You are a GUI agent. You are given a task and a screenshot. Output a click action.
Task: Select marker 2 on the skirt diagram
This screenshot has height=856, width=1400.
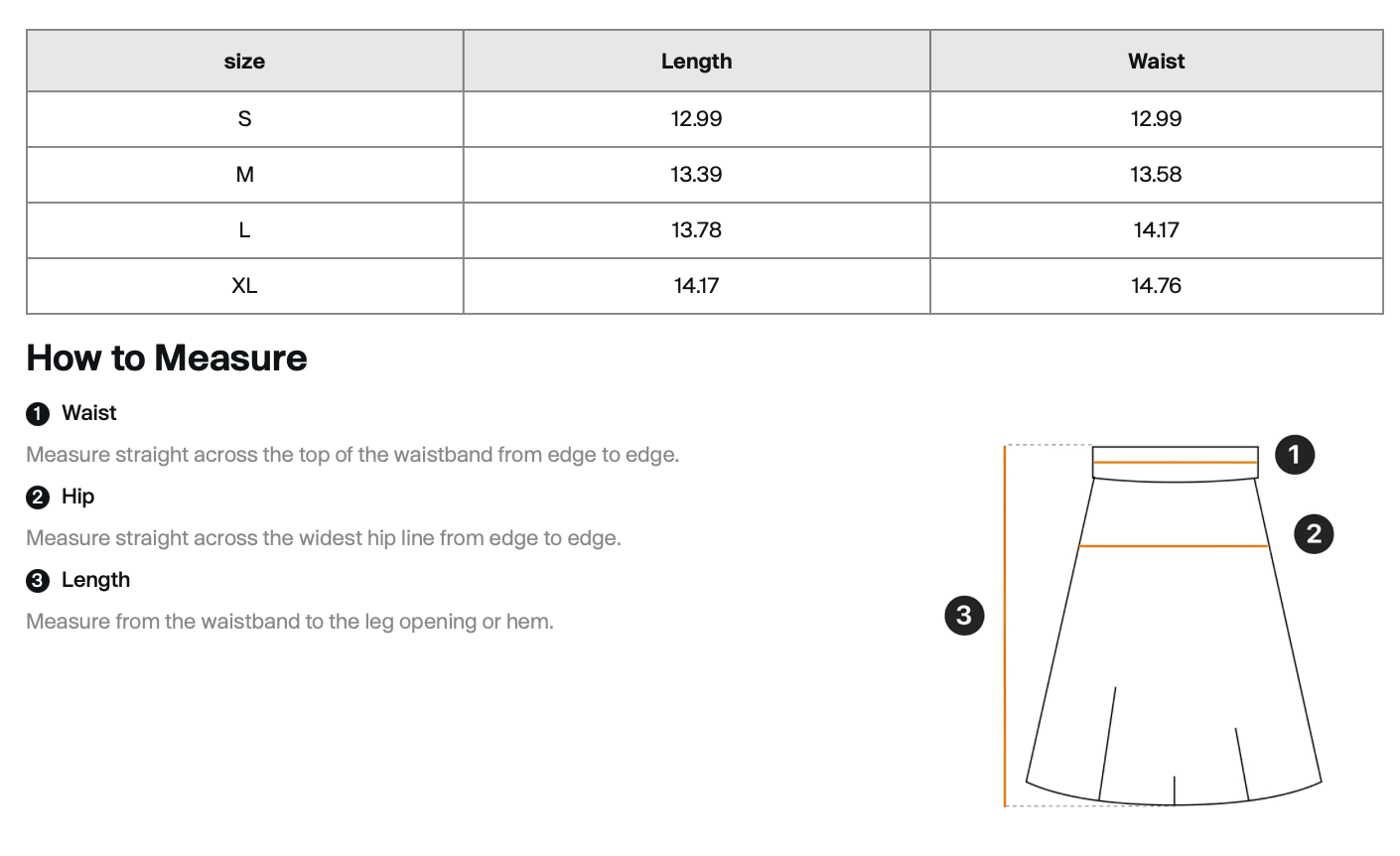1314,534
